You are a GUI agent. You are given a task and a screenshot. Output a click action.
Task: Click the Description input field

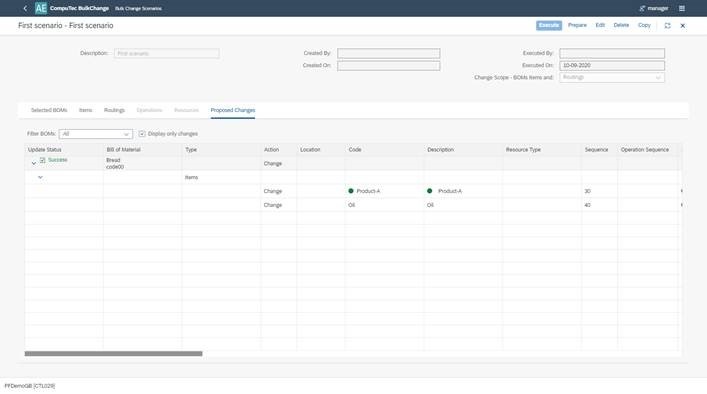pyautogui.click(x=166, y=53)
